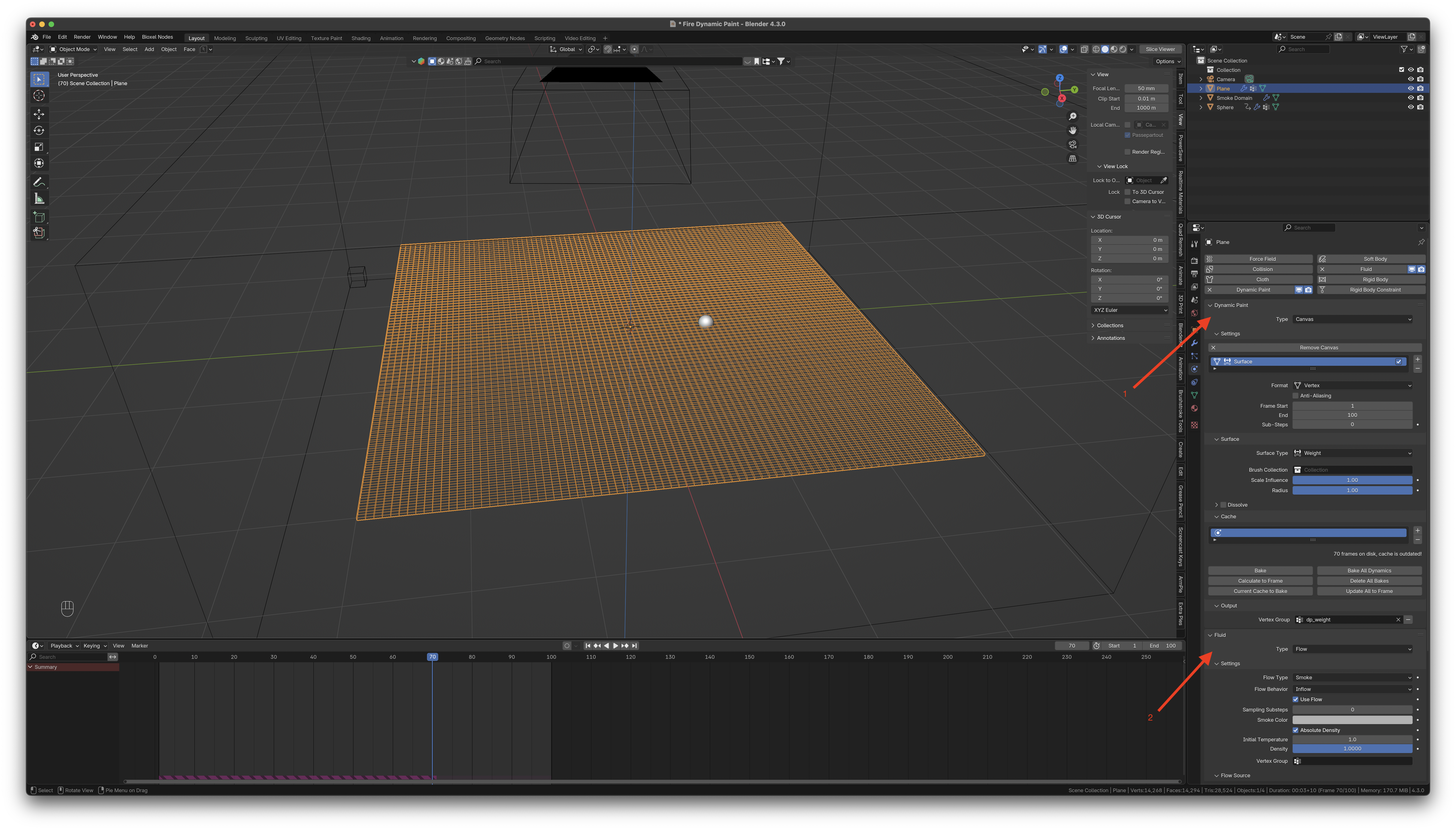Adjust the Radius slider
The image size is (1456, 830).
point(1352,490)
